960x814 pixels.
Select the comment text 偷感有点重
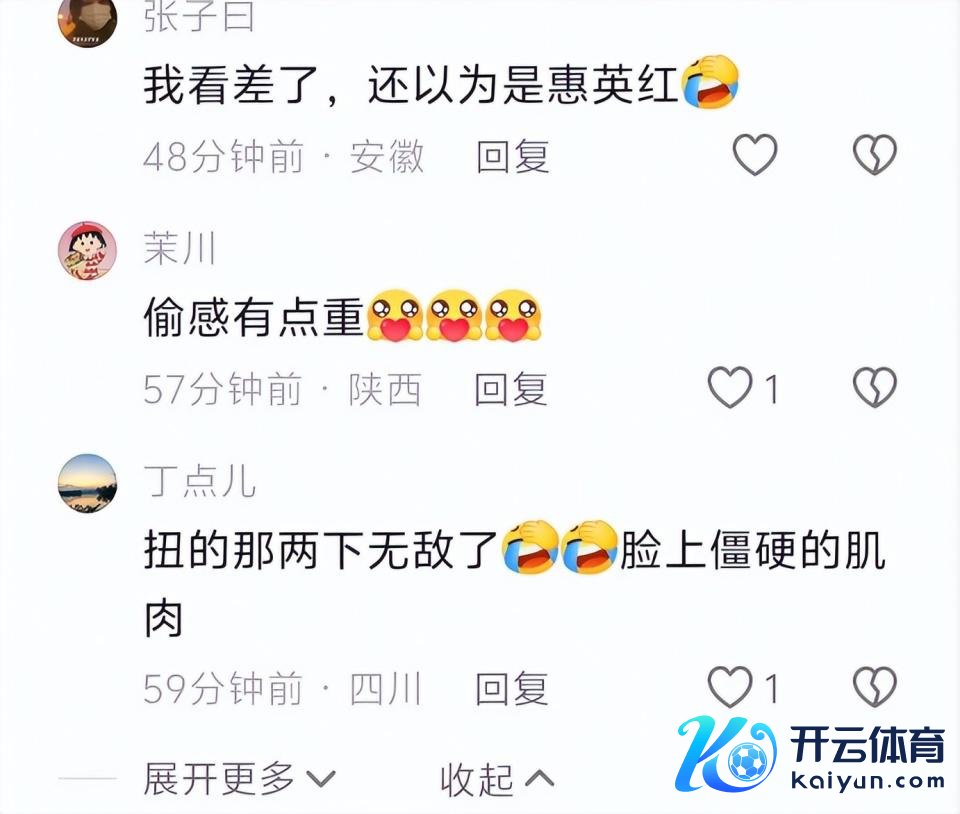[253, 317]
